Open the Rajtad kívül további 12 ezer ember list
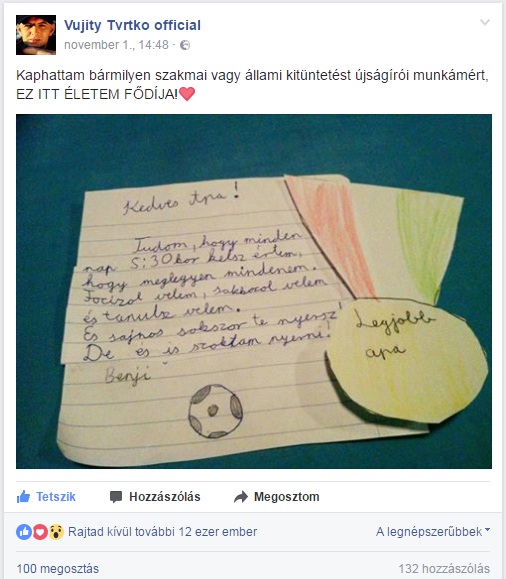The height and width of the screenshot is (579, 506). [163, 532]
